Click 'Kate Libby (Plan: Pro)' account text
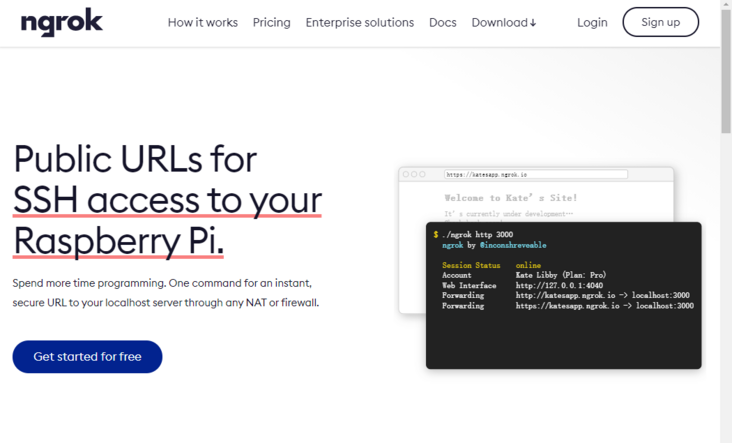 coord(561,275)
